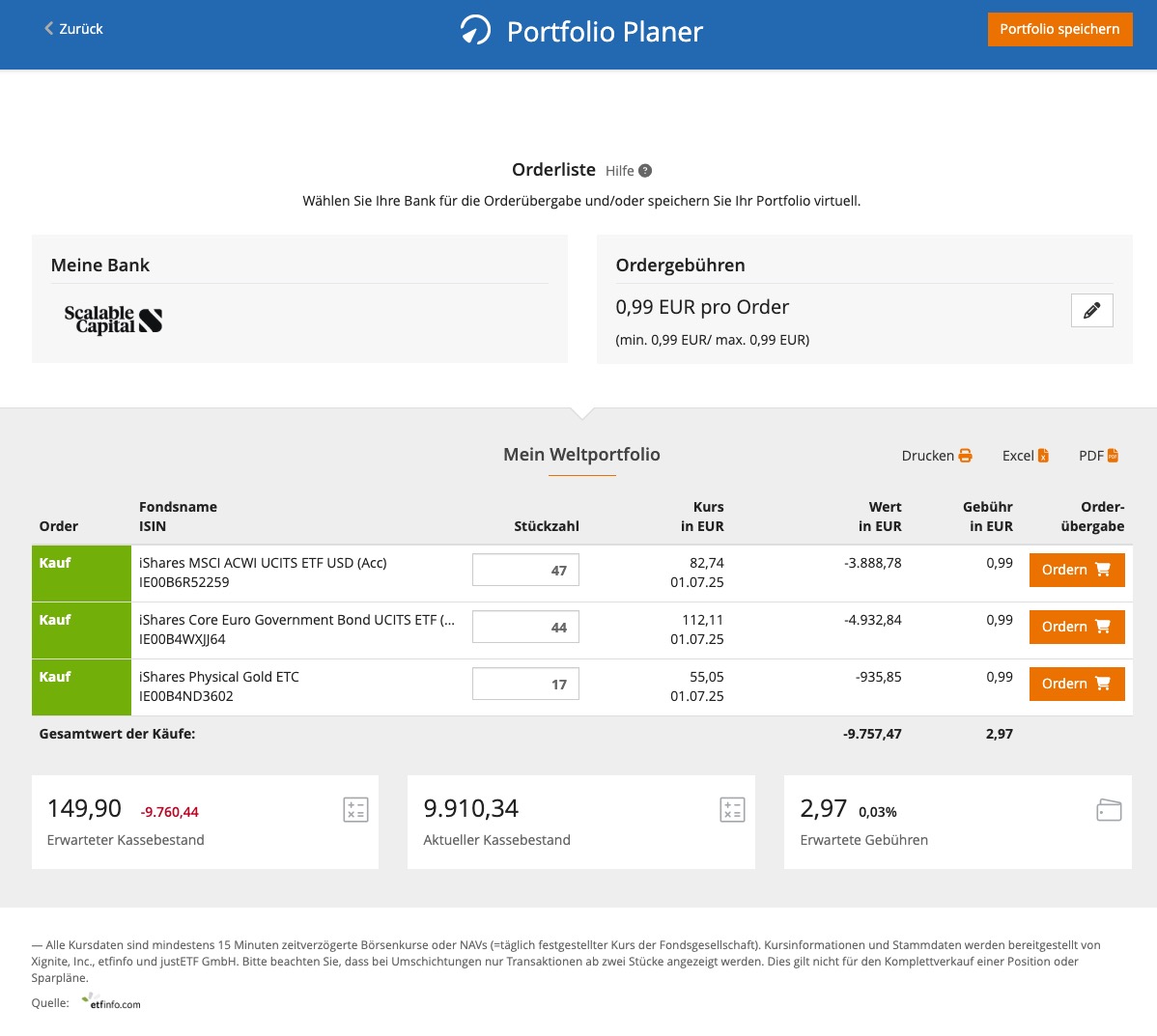Open calculator icon in Aktueller Kassebestand card

[x=732, y=810]
